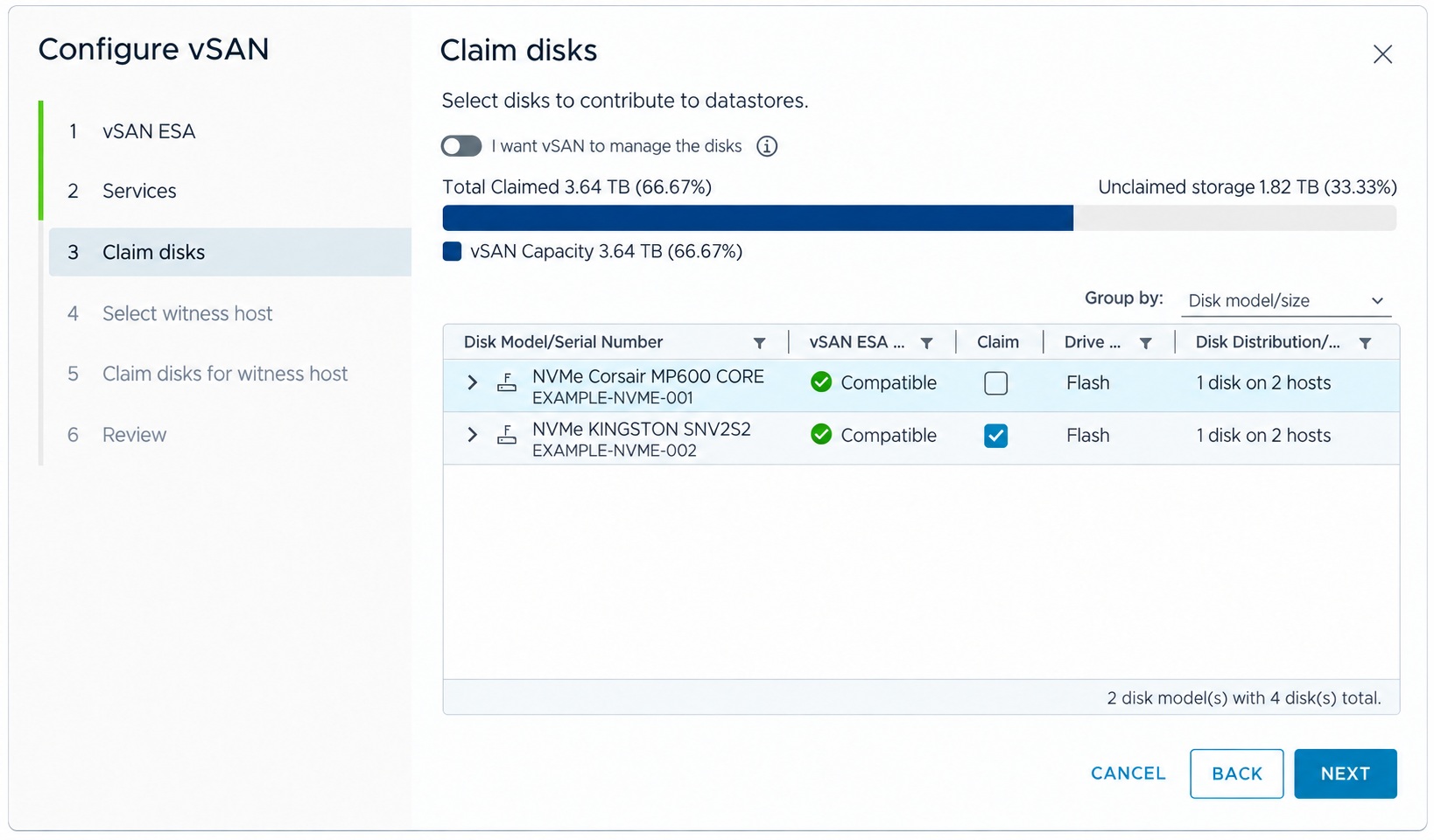1434x840 pixels.
Task: Open the vSAN ESA column filter
Action: 927,343
